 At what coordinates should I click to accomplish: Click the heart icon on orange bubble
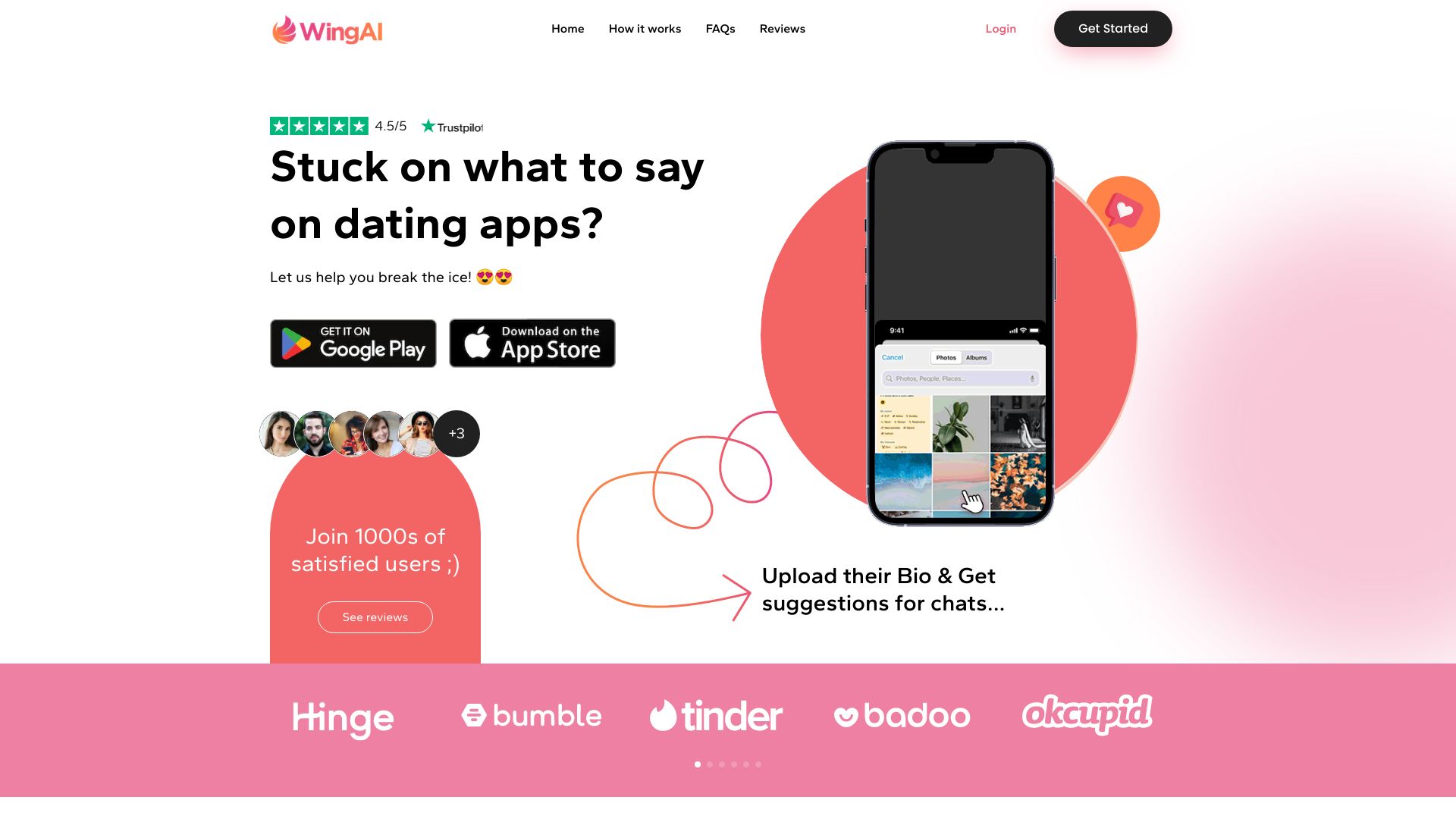pos(1124,211)
